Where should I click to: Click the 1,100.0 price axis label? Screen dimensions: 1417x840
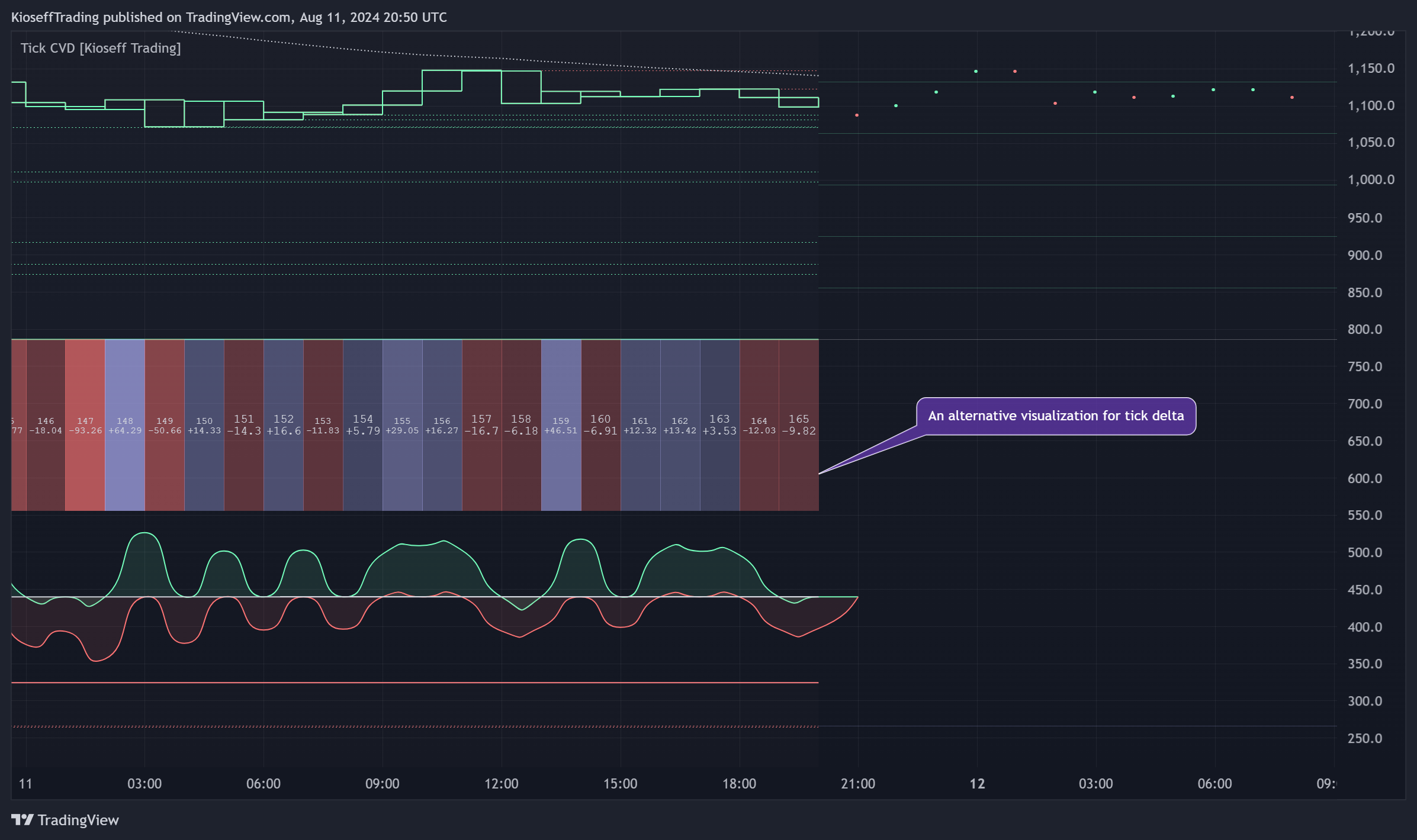point(1371,106)
